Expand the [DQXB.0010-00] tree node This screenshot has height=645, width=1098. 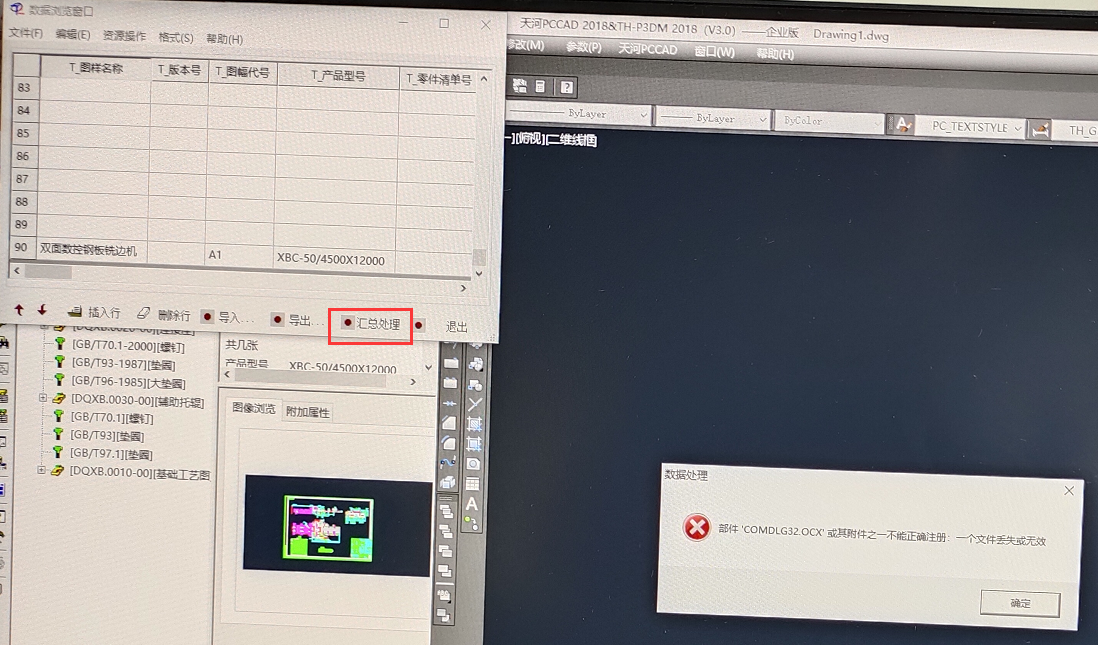(x=42, y=471)
